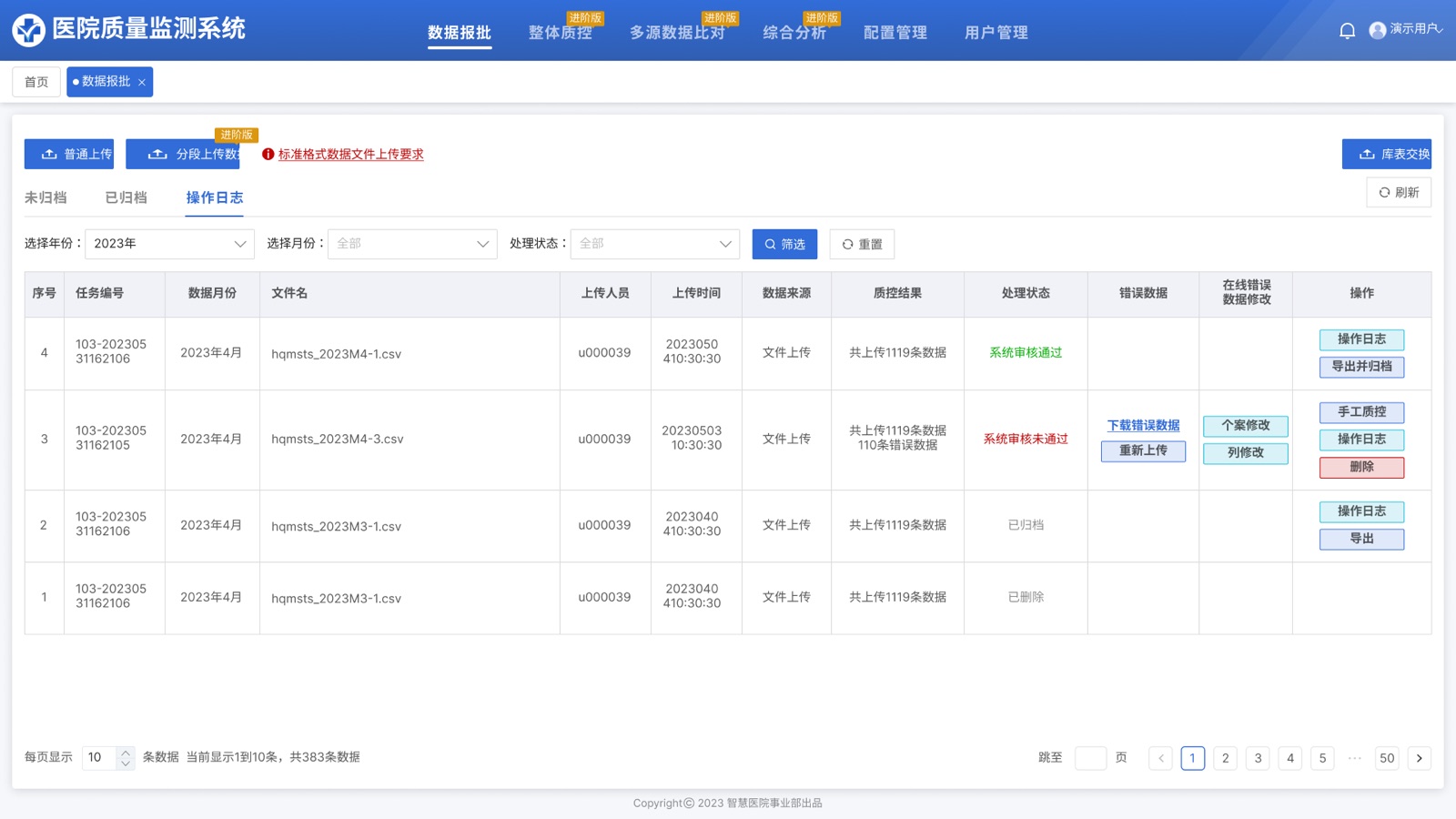Viewport: 1456px width, 819px height.
Task: Click the 质控结果 column header
Action: click(x=897, y=293)
